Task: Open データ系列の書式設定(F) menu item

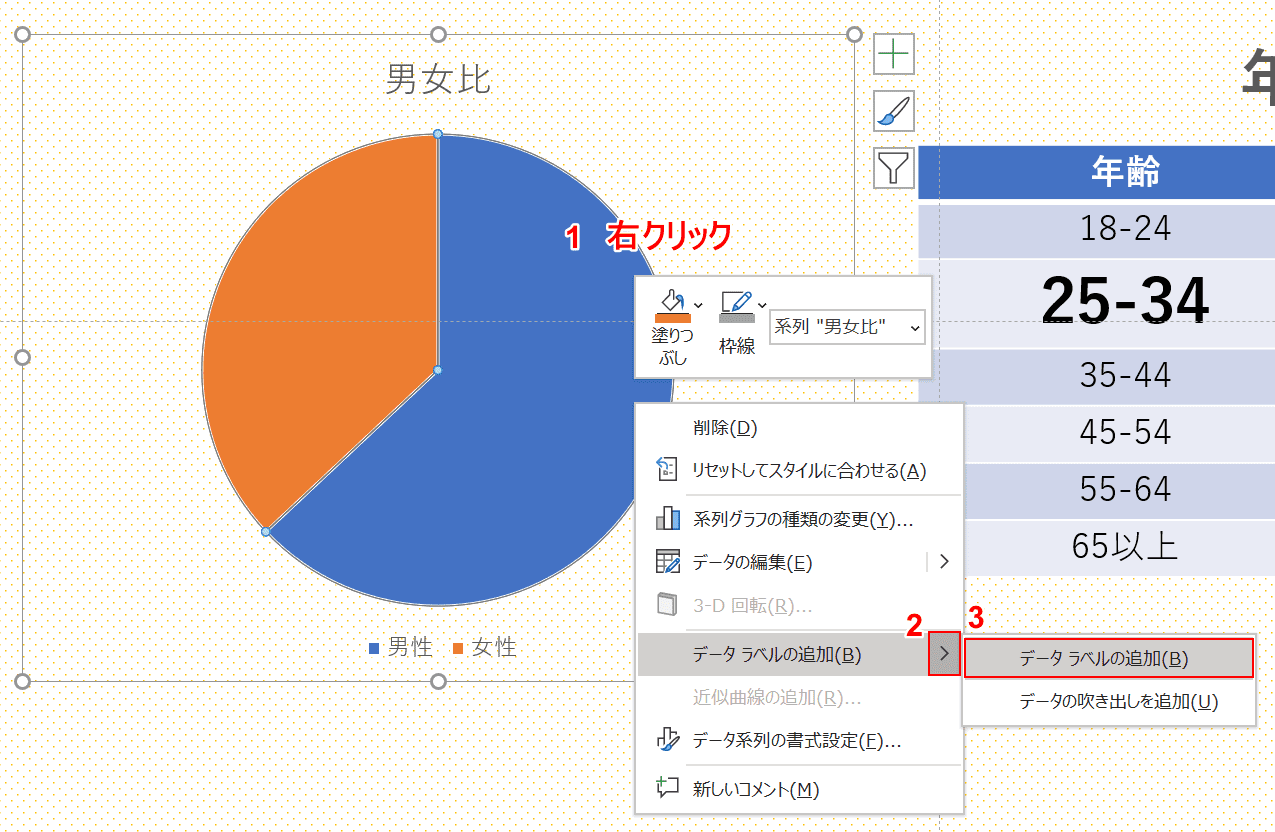Action: click(x=799, y=741)
